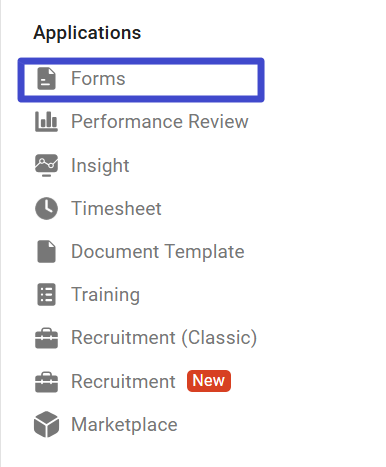Viewport: 386px width, 467px height.
Task: Open the Forms application
Action: tap(141, 80)
